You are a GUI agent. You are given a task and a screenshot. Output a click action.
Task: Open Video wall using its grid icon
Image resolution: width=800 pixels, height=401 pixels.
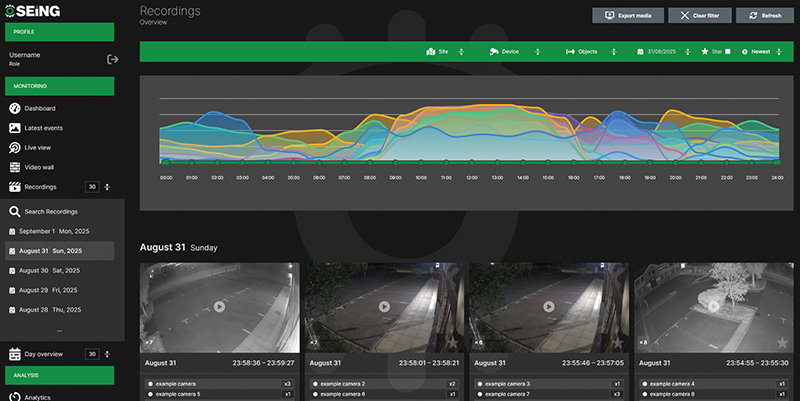15,167
